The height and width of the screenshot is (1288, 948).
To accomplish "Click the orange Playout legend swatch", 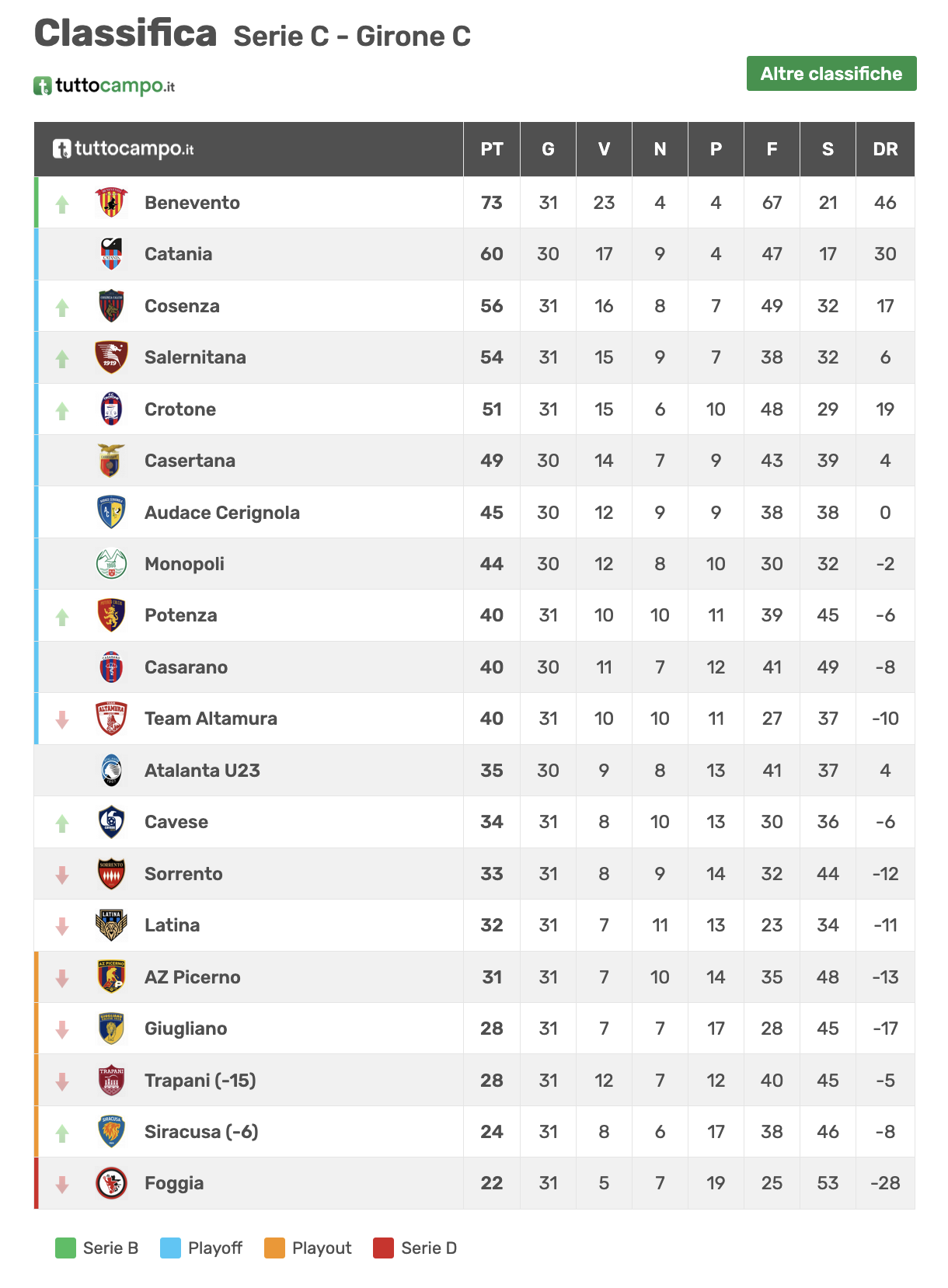I will [x=274, y=1248].
